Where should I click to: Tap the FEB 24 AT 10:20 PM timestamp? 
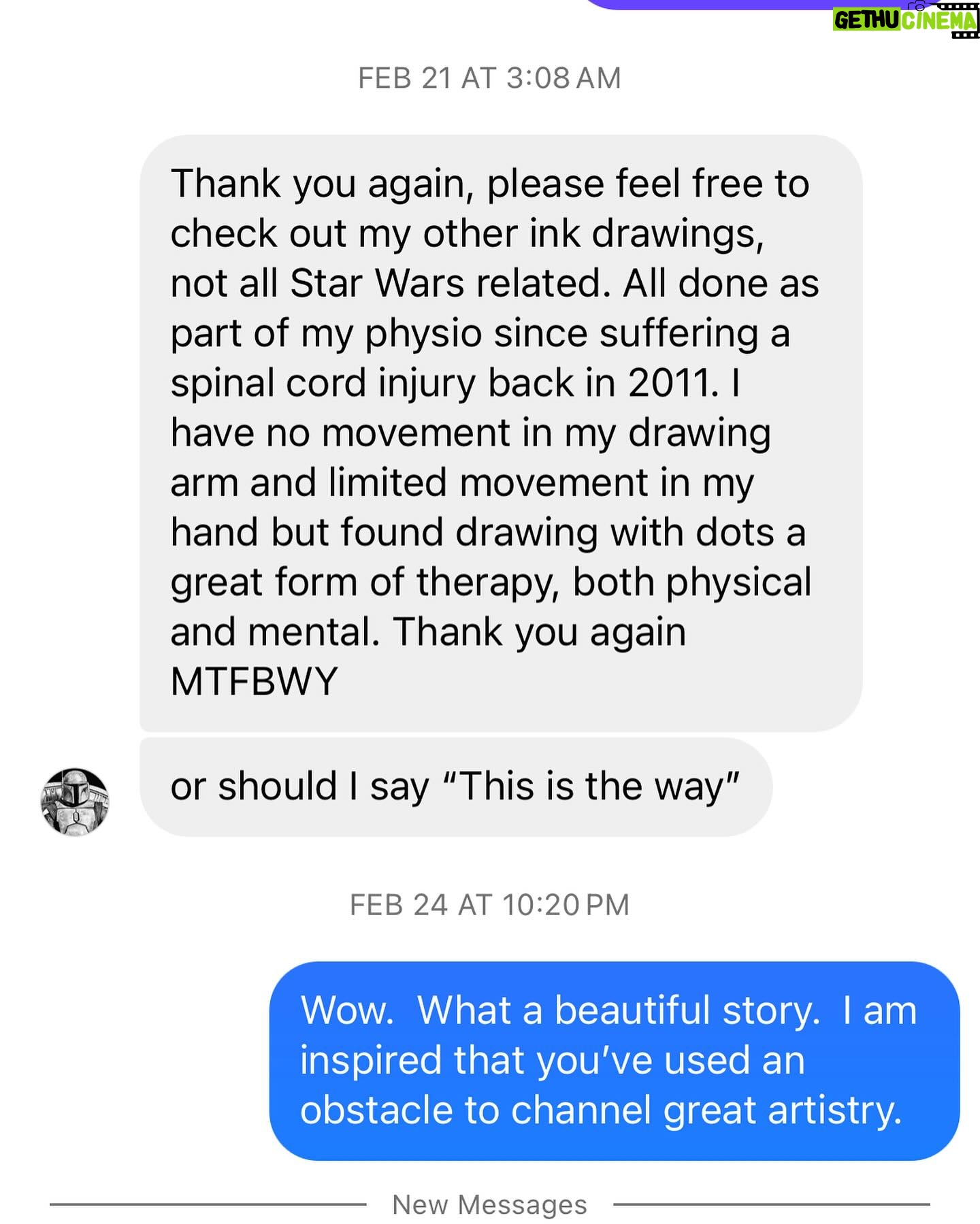tap(489, 905)
